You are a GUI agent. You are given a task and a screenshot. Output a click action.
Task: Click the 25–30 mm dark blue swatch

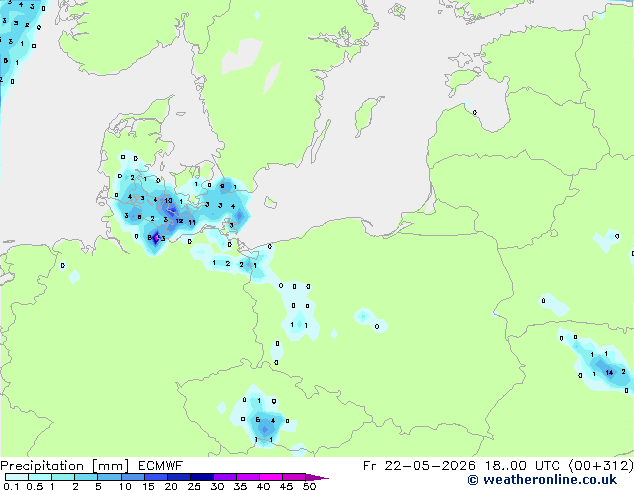pyautogui.click(x=202, y=477)
